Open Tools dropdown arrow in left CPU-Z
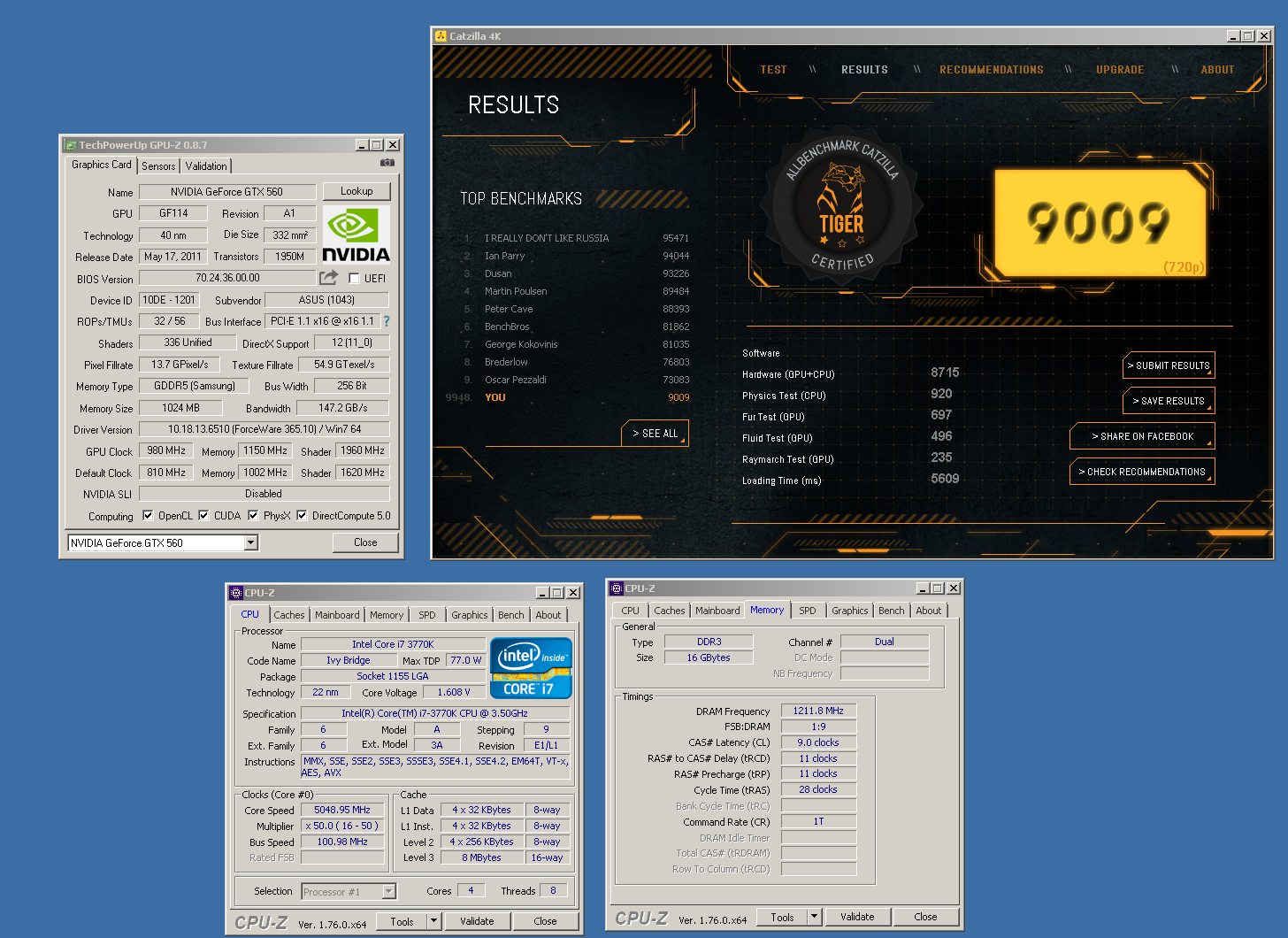This screenshot has height=938, width=1288. [434, 921]
